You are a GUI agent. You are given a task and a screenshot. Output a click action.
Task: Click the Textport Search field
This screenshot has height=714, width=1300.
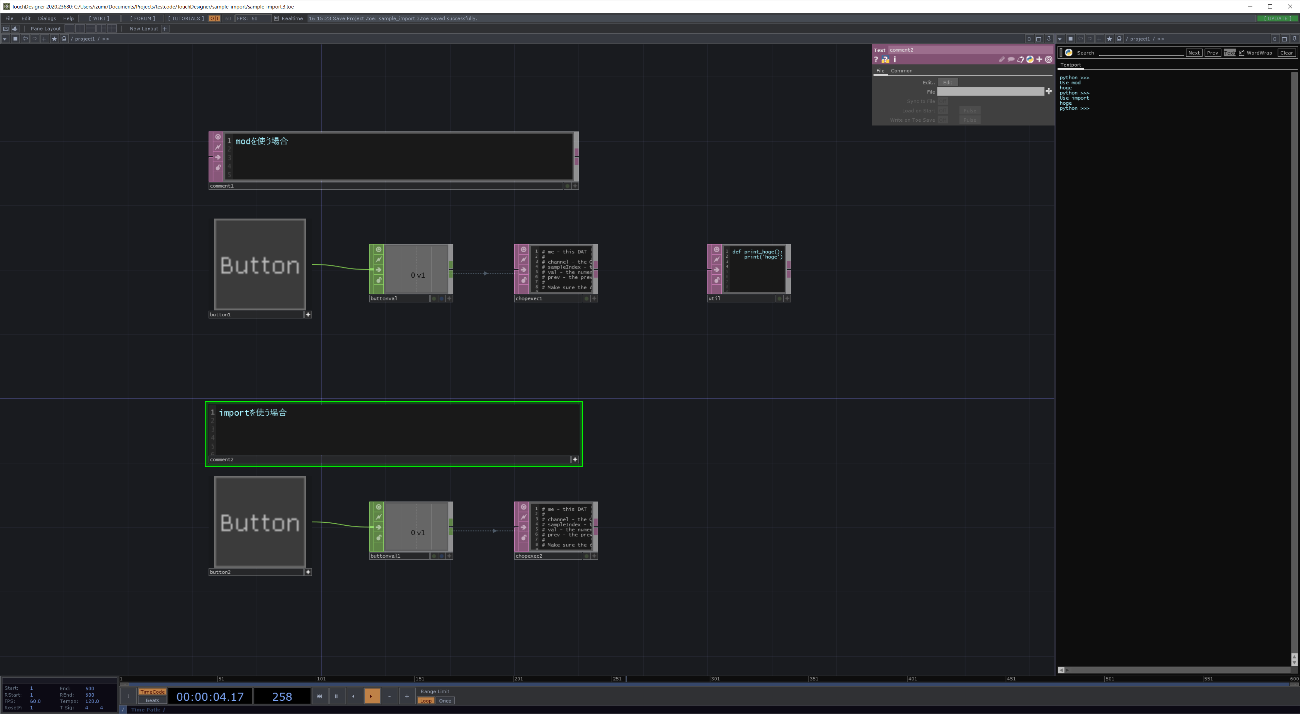coord(1141,52)
